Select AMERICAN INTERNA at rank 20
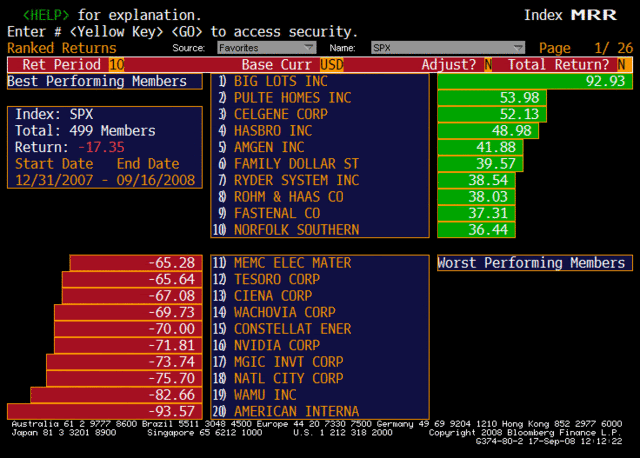The height and width of the screenshot is (458, 640). pos(296,411)
